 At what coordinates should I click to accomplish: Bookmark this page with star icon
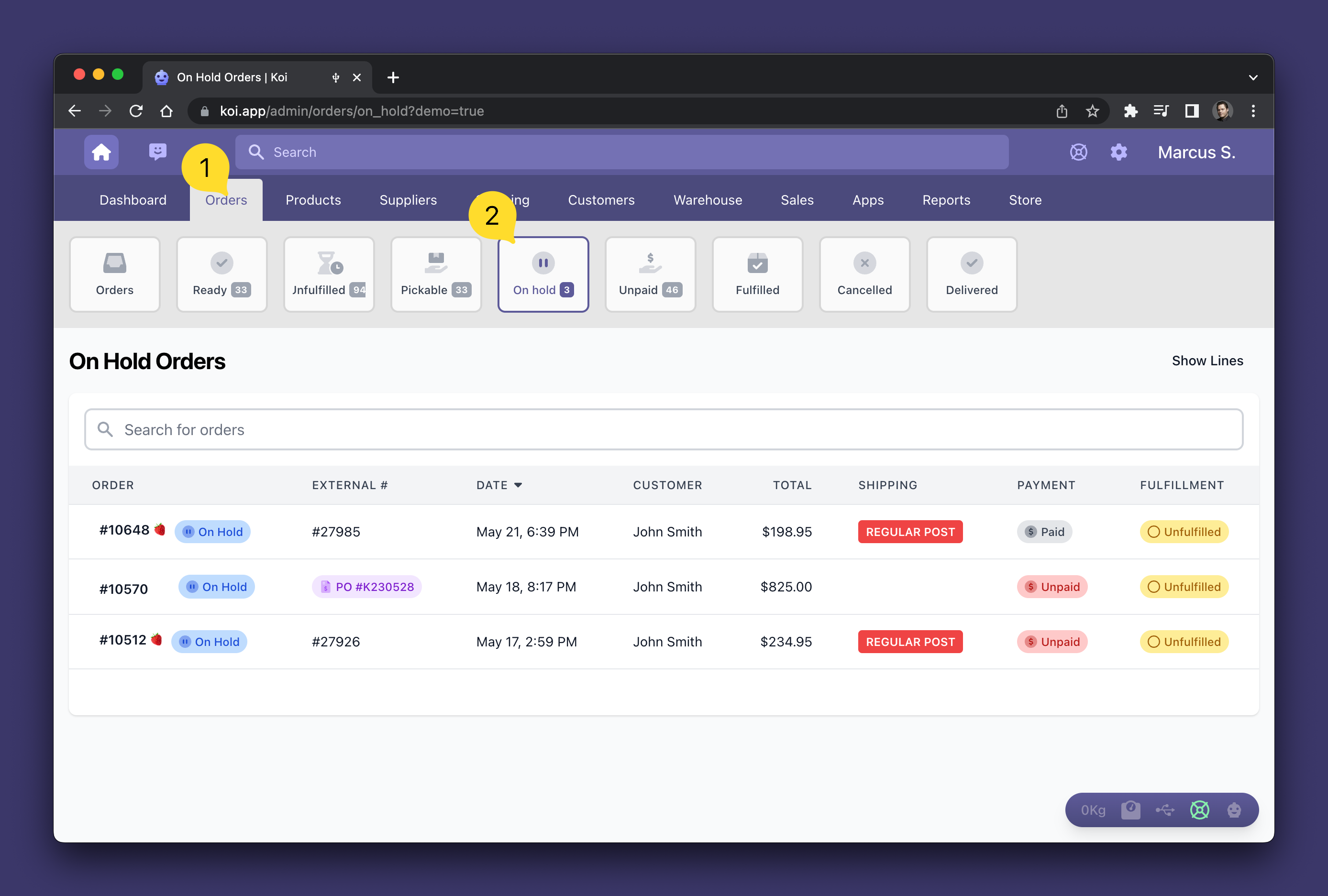pyautogui.click(x=1093, y=111)
